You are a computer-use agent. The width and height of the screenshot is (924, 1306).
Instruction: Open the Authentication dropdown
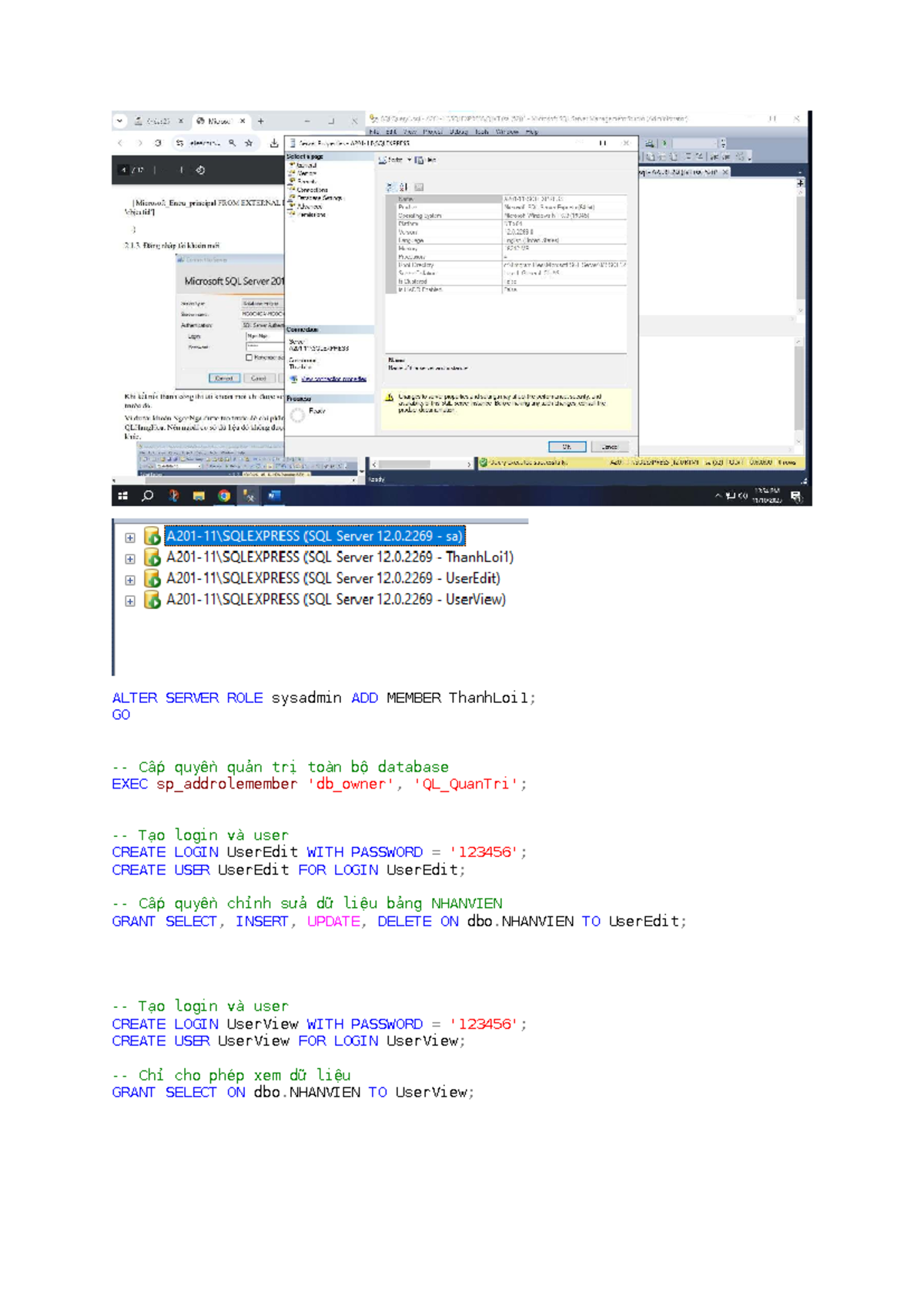263,325
